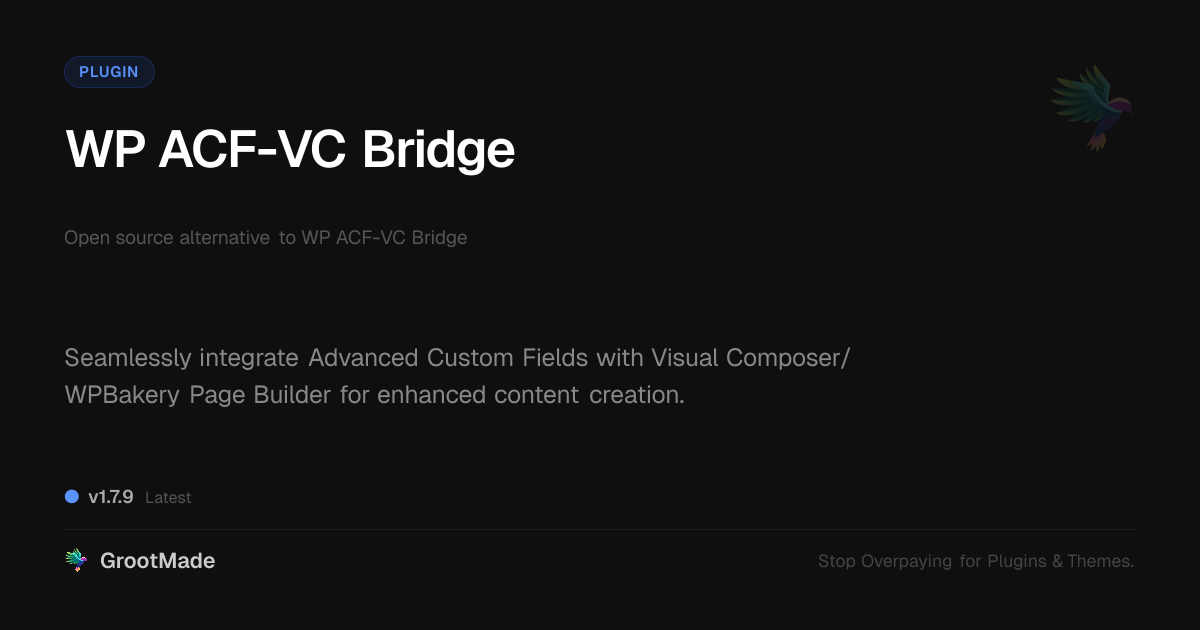Click the 'Seamlessly integrate' words

click(181, 357)
